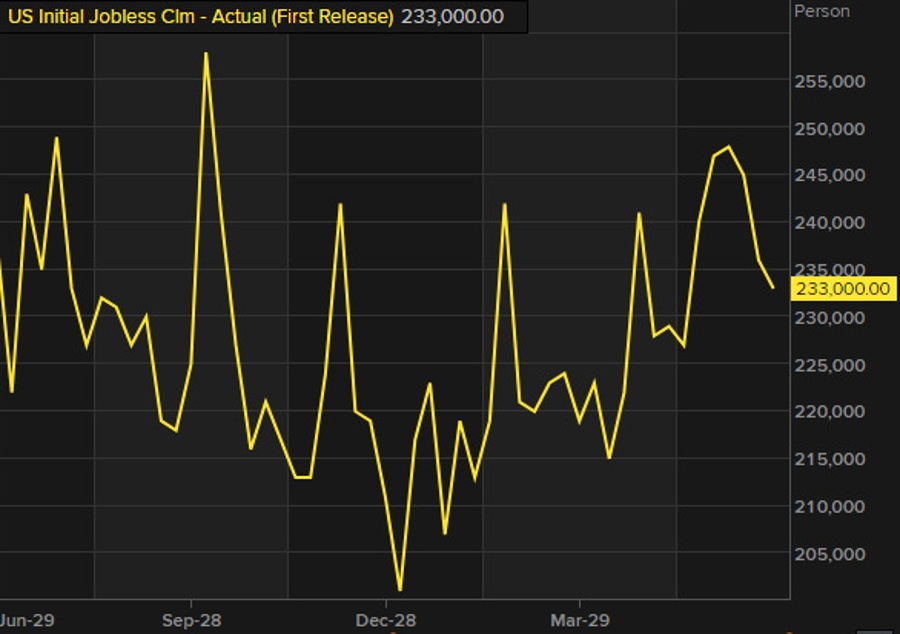Click the lowest trough of the yellow line
900x634 pixels.
tap(400, 590)
